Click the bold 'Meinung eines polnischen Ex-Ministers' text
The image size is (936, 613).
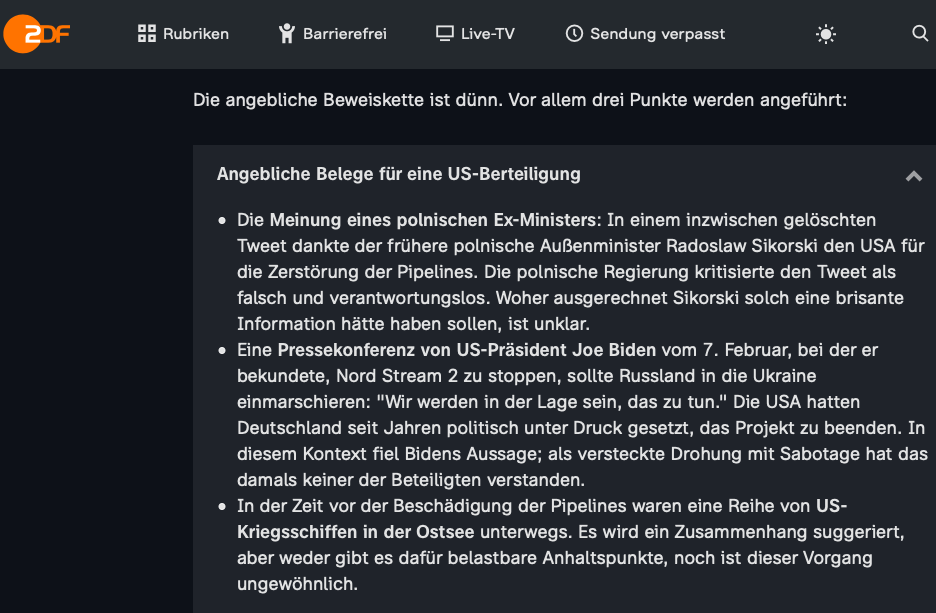tap(433, 220)
